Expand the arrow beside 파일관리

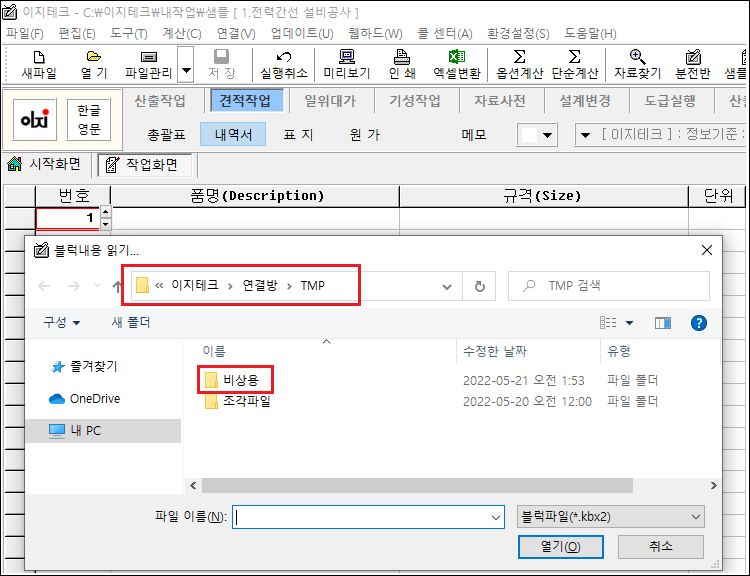[x=186, y=65]
